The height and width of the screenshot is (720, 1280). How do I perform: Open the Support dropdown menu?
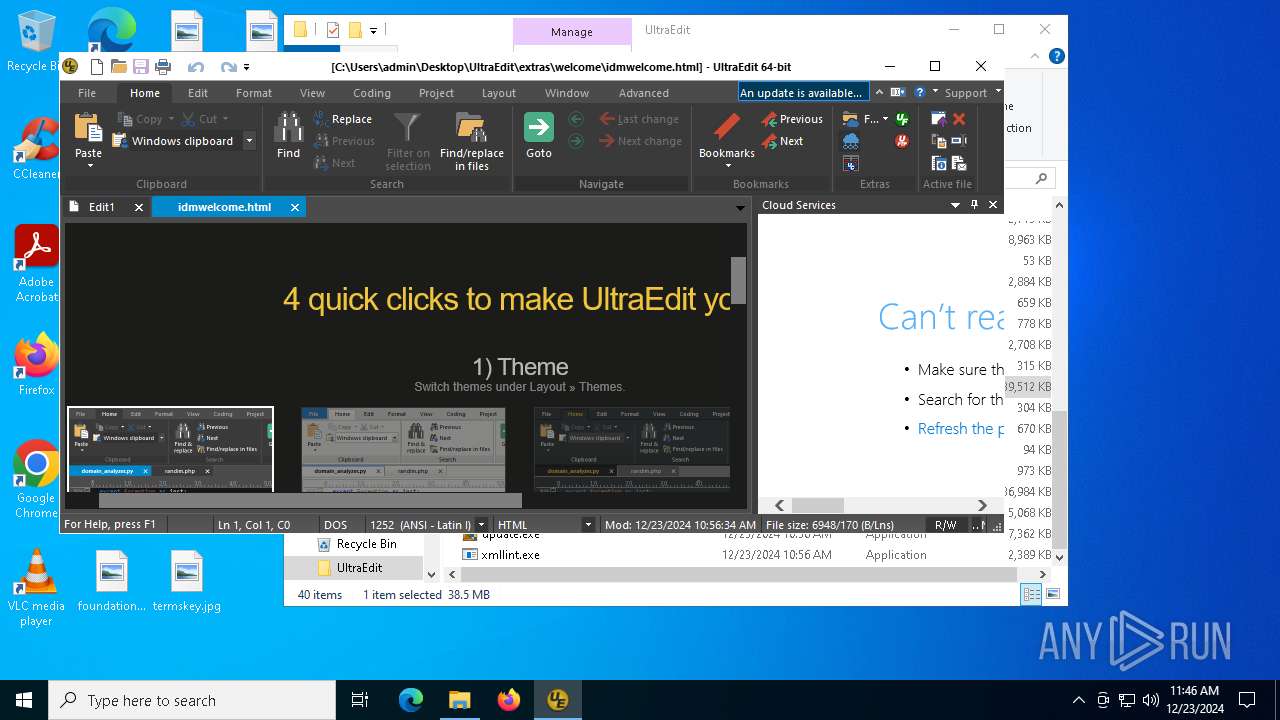973,92
